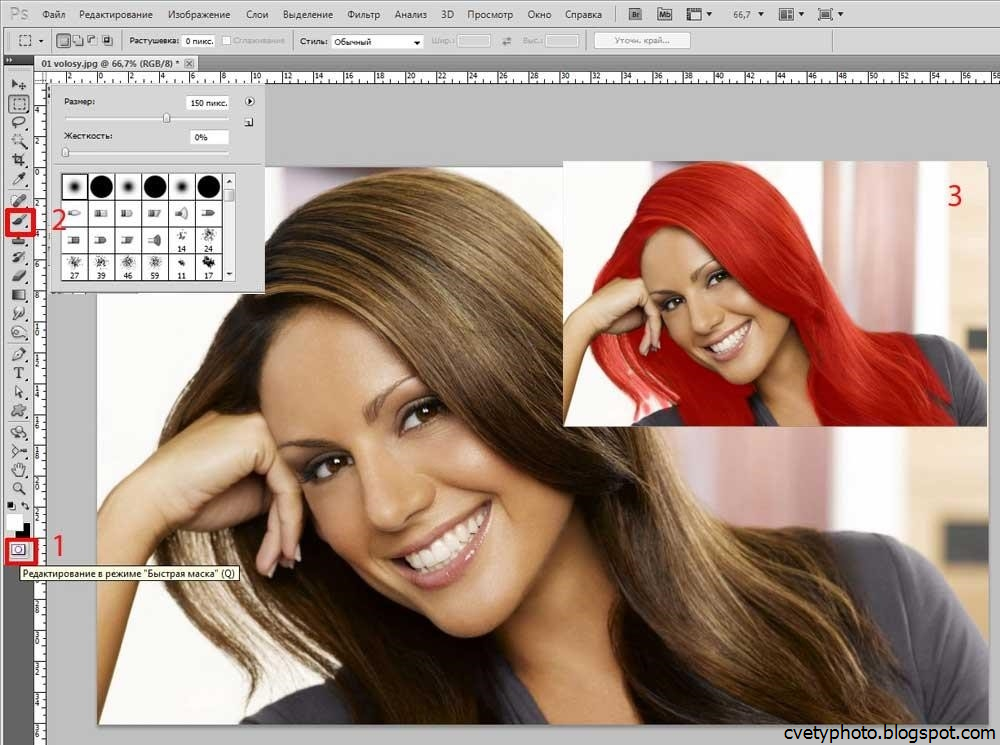Viewport: 1000px width, 745px height.
Task: Select the 3D Camera tool
Action: coord(18,452)
